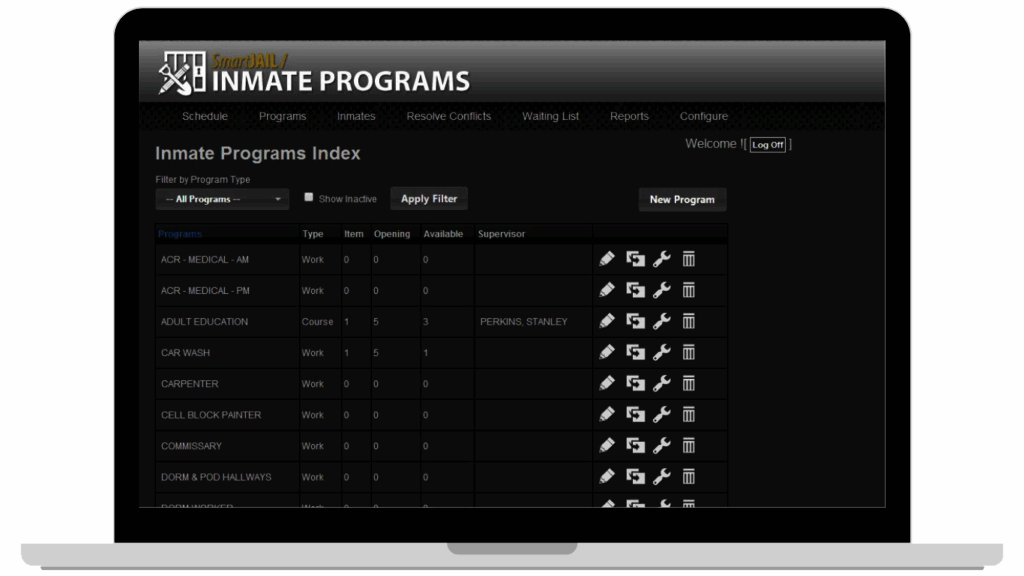Image resolution: width=1024 pixels, height=576 pixels.
Task: Switch to the Waiting List section
Action: [x=550, y=116]
